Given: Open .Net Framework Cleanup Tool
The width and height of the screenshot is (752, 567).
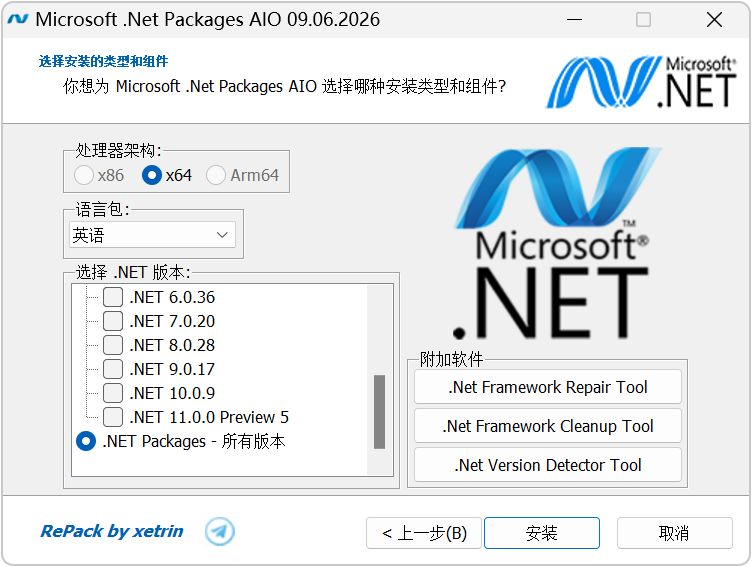Looking at the screenshot, I should click(548, 426).
